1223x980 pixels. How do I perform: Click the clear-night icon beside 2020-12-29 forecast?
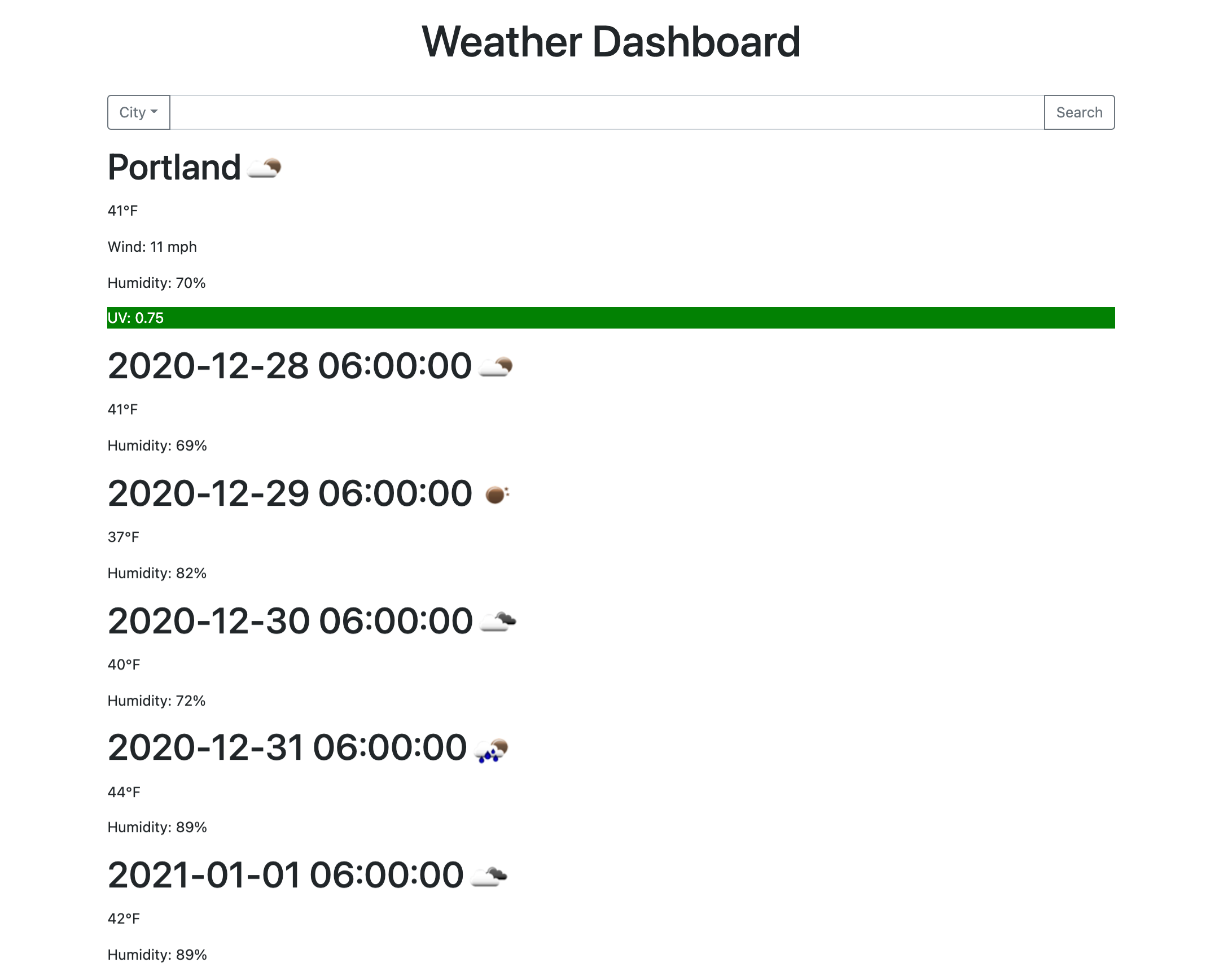(x=497, y=495)
